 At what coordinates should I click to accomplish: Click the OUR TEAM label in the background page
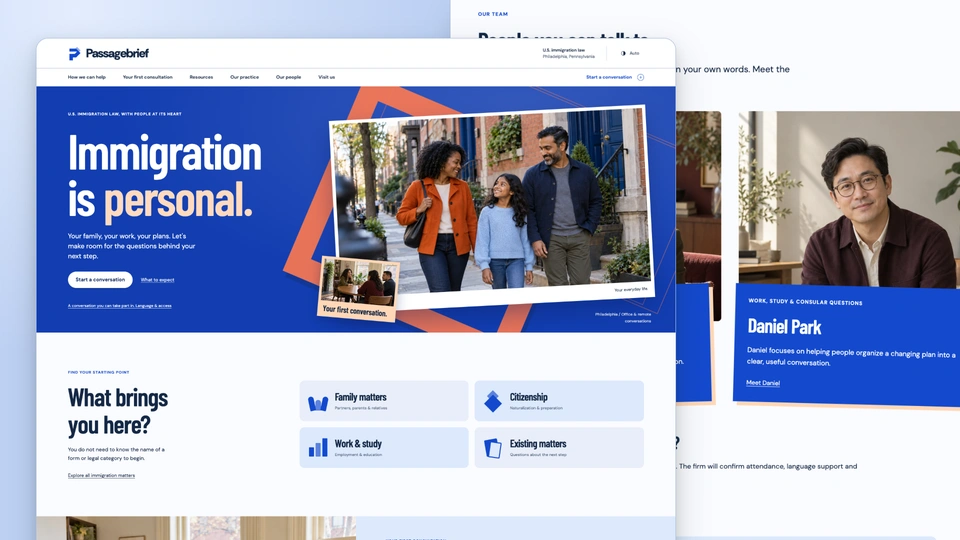[x=493, y=13]
